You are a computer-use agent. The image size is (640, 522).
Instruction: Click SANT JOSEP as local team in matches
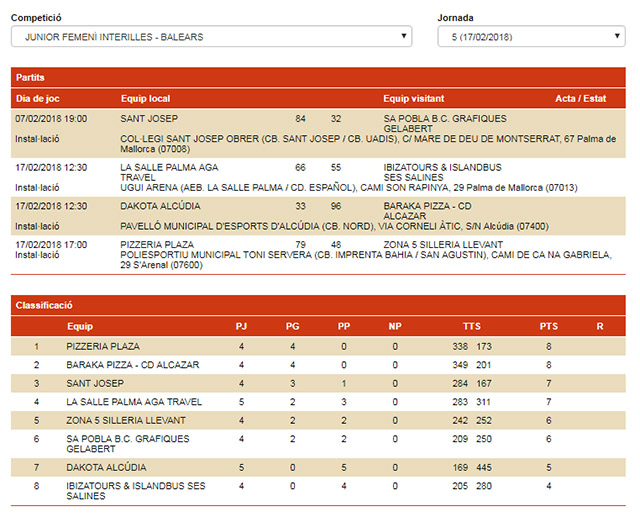148,118
